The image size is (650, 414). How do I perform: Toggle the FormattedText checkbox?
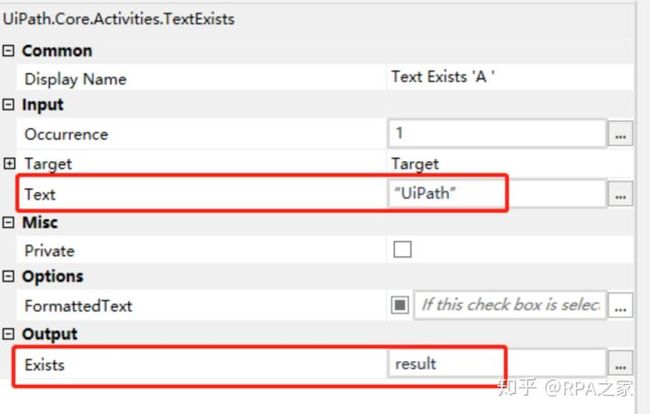[400, 305]
